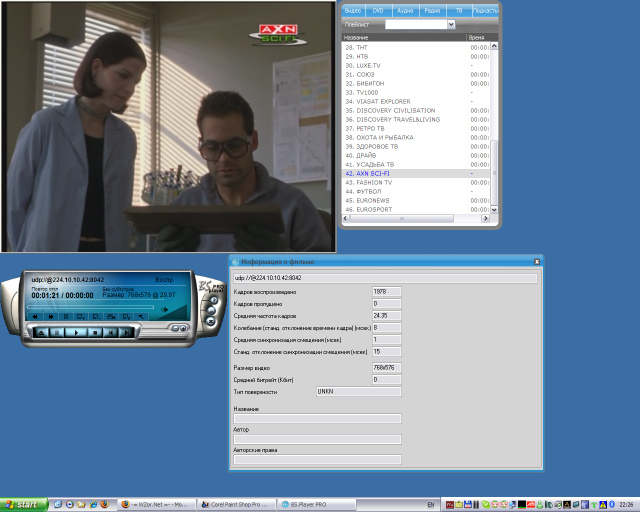Click the Название field in movie info window
The image size is (640, 512).
point(317,419)
